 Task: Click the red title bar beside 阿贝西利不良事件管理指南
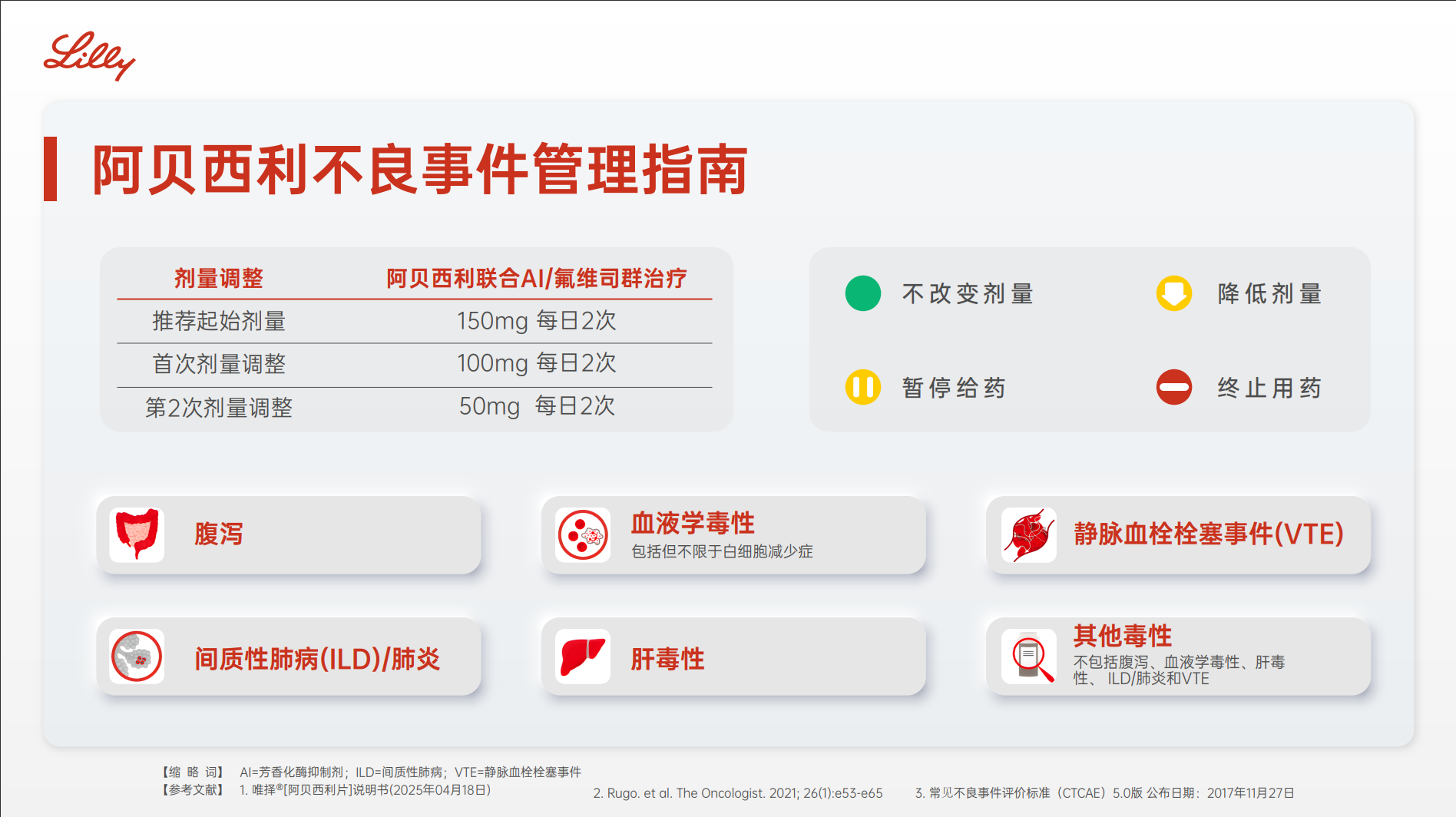52,170
